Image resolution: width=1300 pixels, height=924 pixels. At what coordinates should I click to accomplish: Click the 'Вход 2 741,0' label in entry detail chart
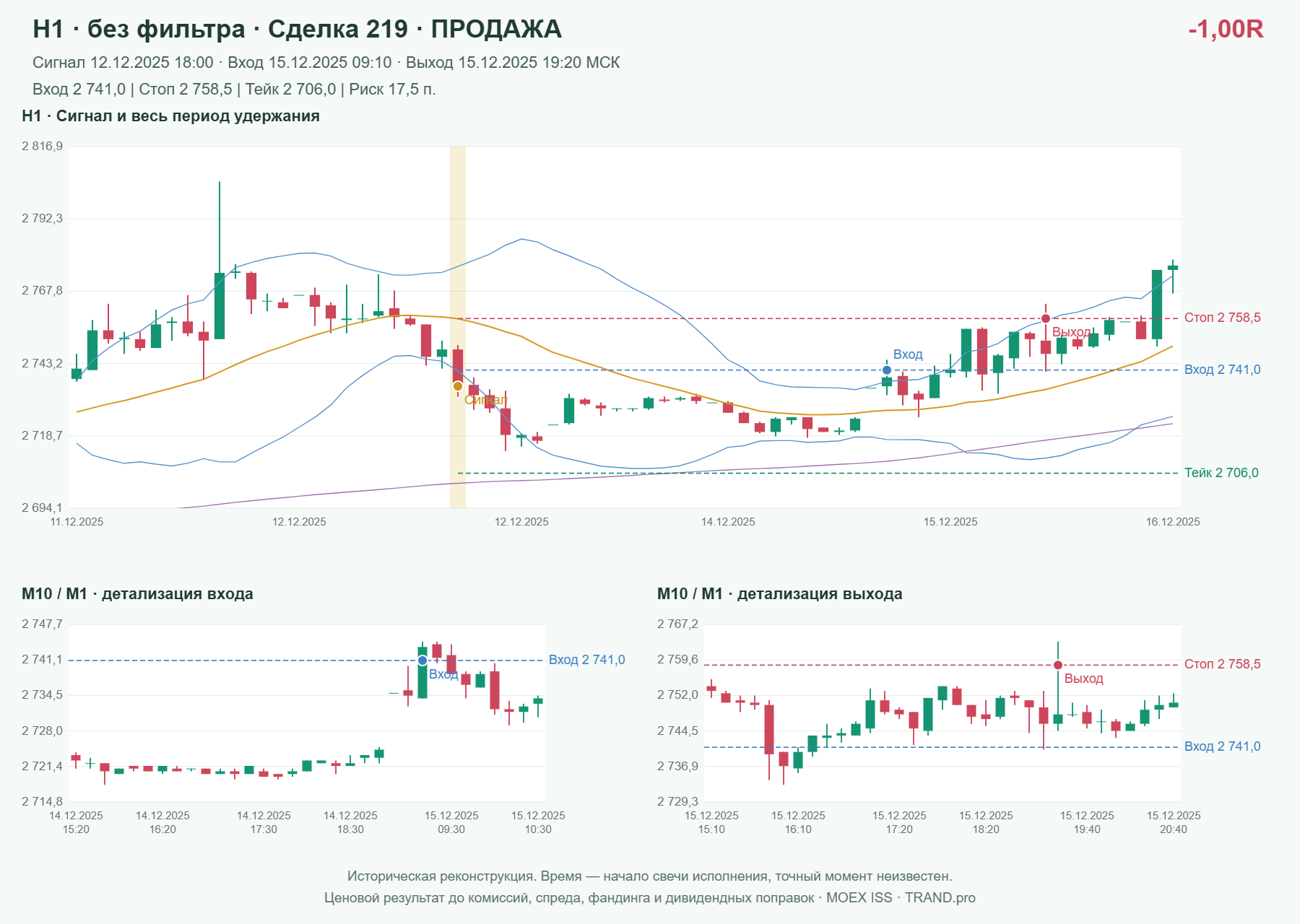tap(586, 660)
